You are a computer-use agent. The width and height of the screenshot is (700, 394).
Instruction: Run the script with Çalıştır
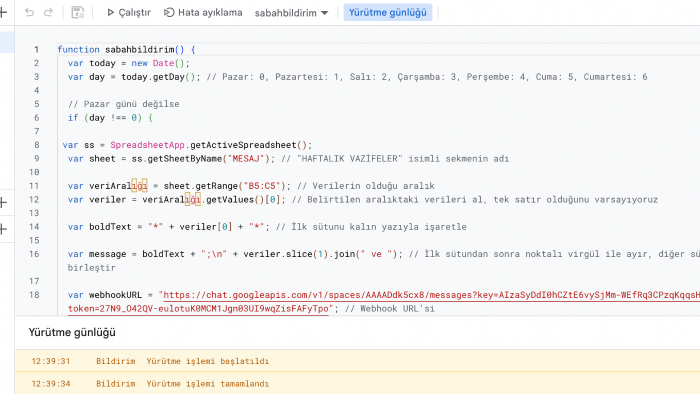pos(129,12)
